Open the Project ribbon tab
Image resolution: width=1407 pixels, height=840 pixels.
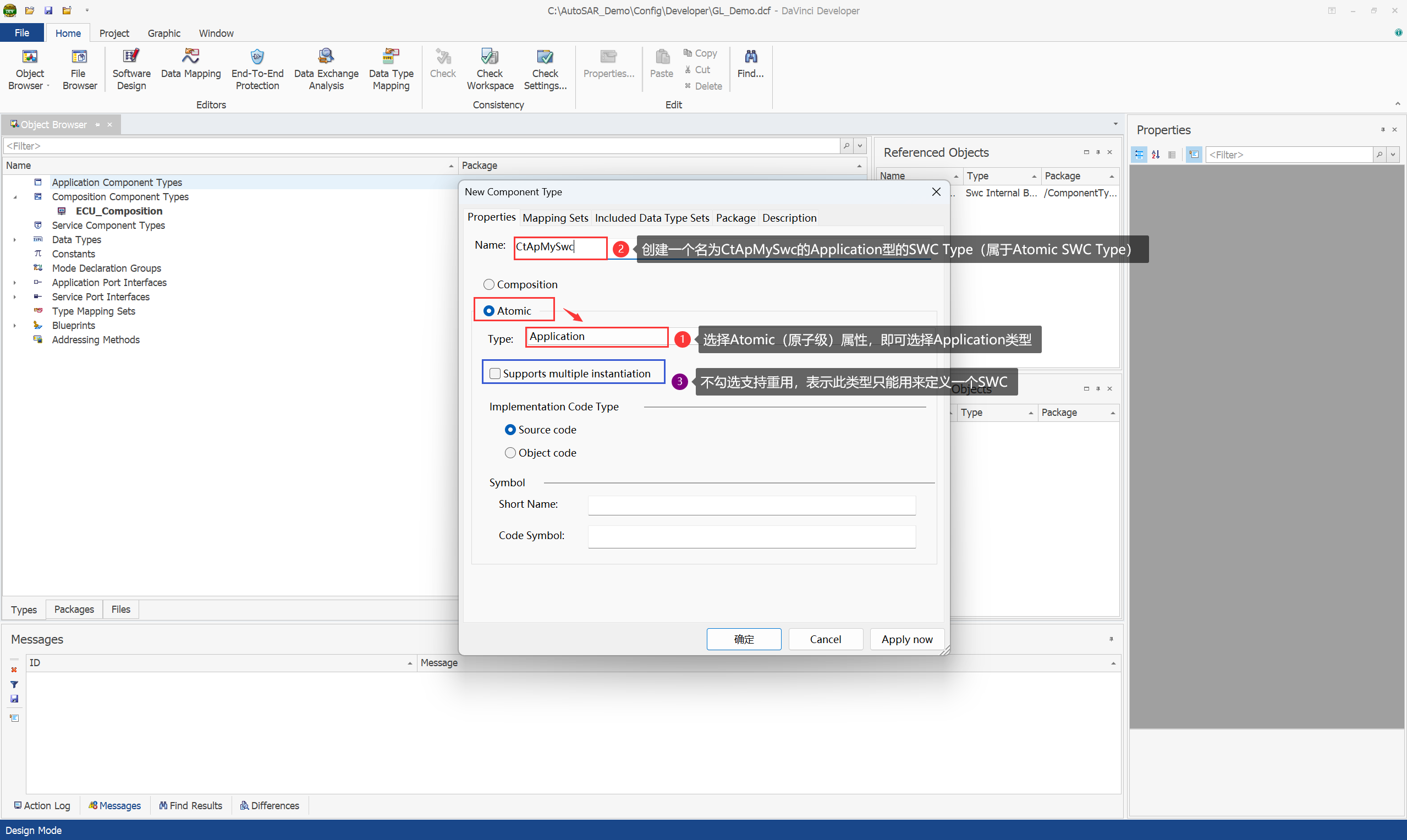pos(114,33)
